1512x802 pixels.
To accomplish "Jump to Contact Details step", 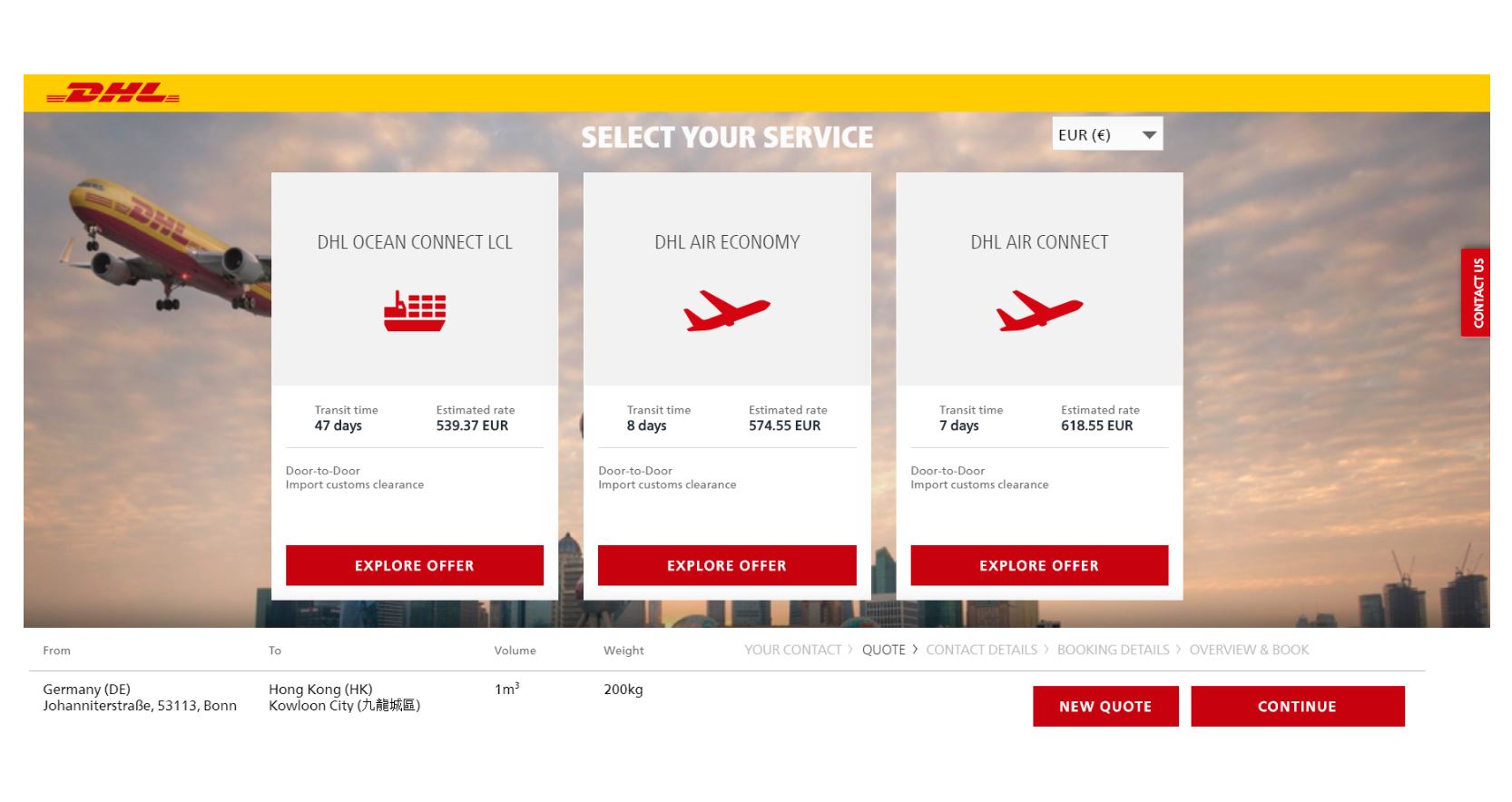I will point(981,650).
